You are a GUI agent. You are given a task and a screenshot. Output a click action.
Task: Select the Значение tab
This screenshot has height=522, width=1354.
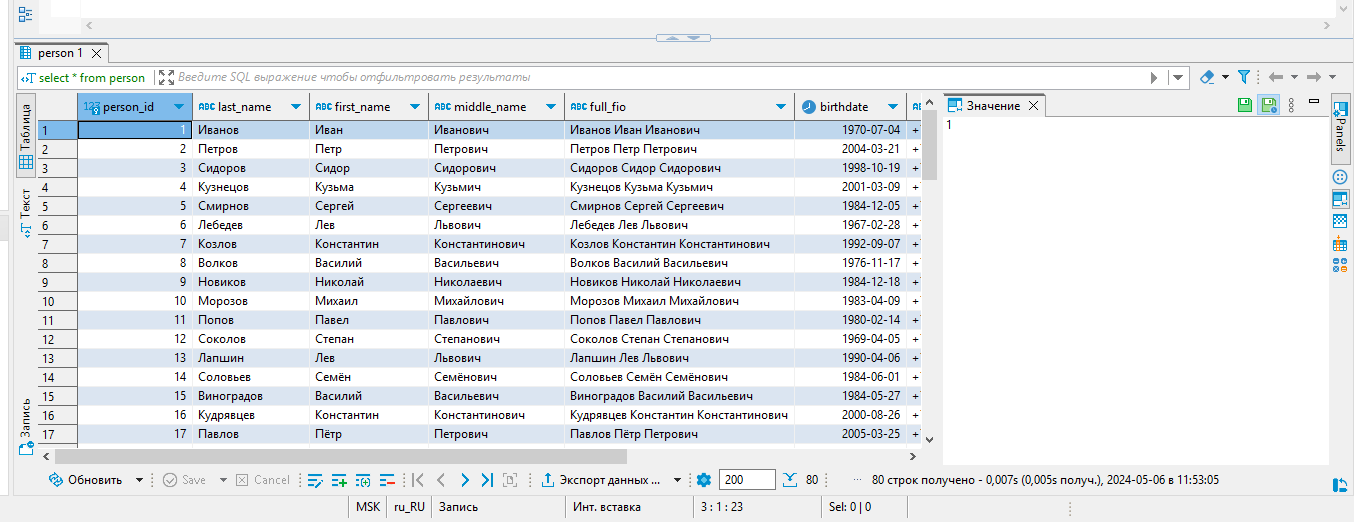[992, 106]
